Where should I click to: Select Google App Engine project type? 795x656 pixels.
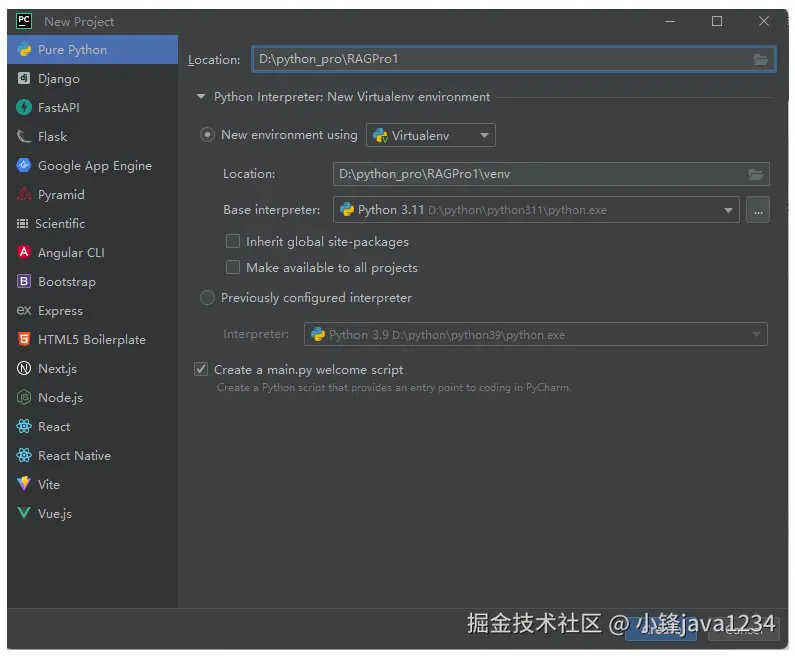click(x=92, y=165)
